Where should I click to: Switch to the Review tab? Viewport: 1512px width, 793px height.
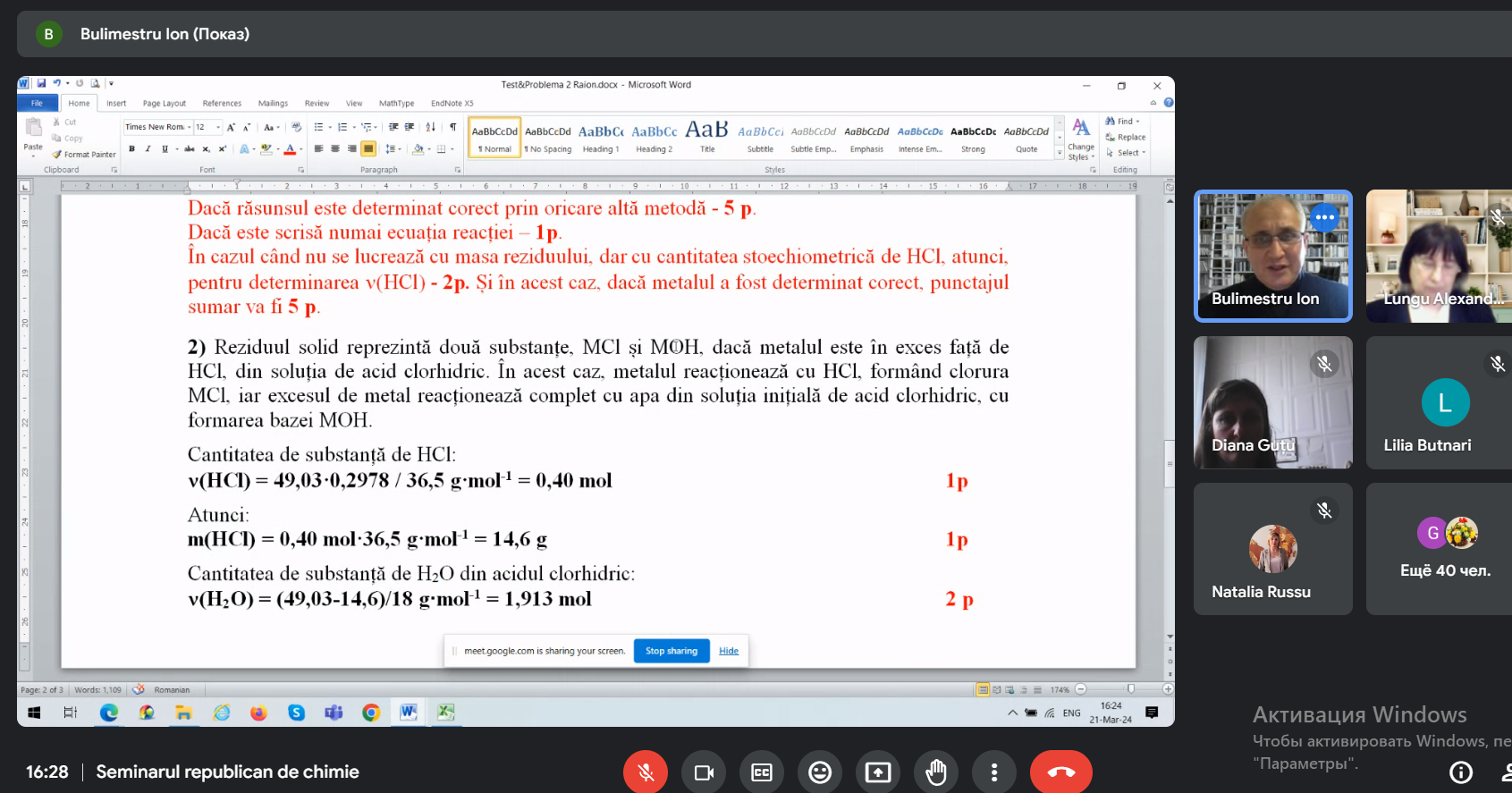click(x=317, y=103)
